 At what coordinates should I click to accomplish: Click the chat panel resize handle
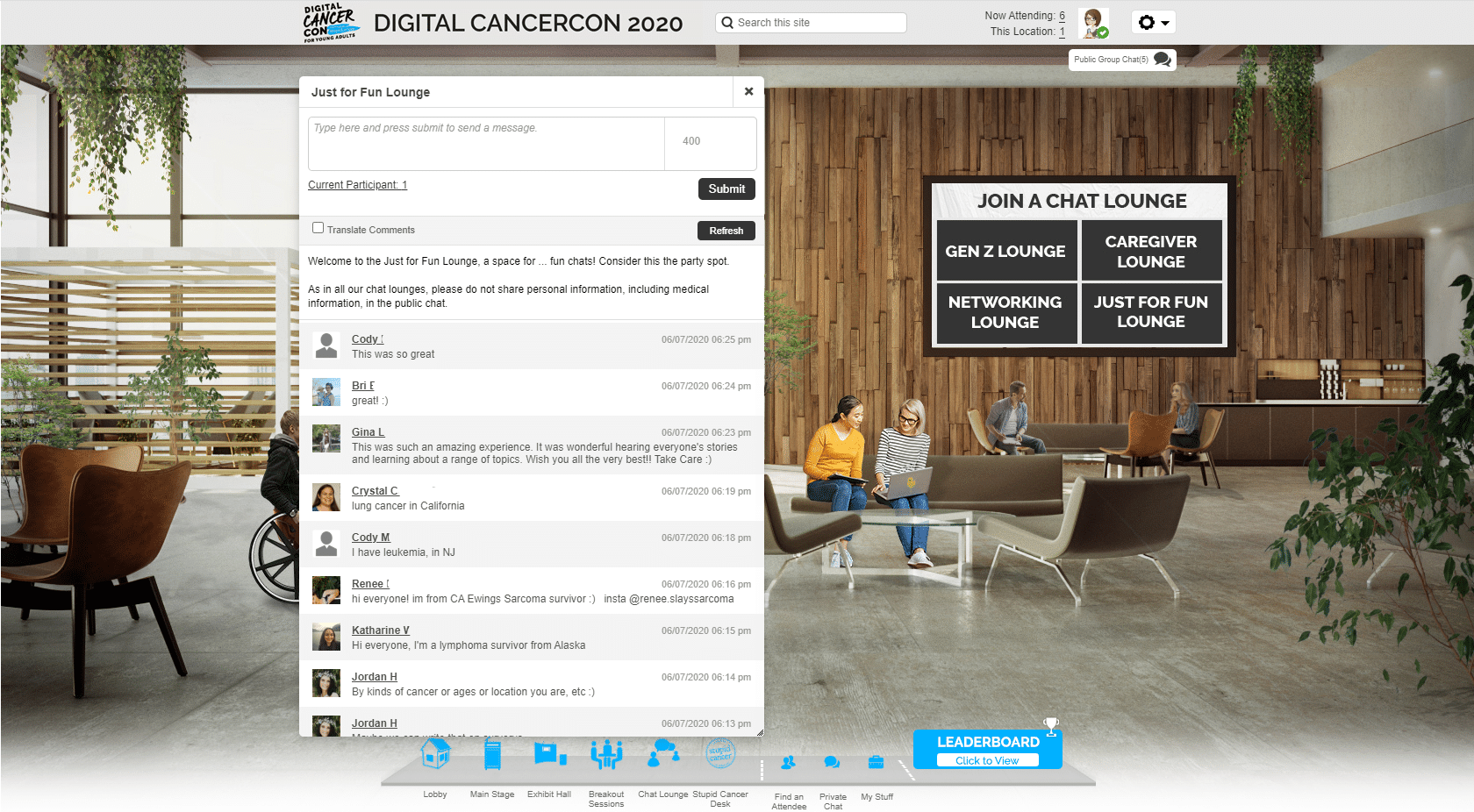pyautogui.click(x=759, y=731)
